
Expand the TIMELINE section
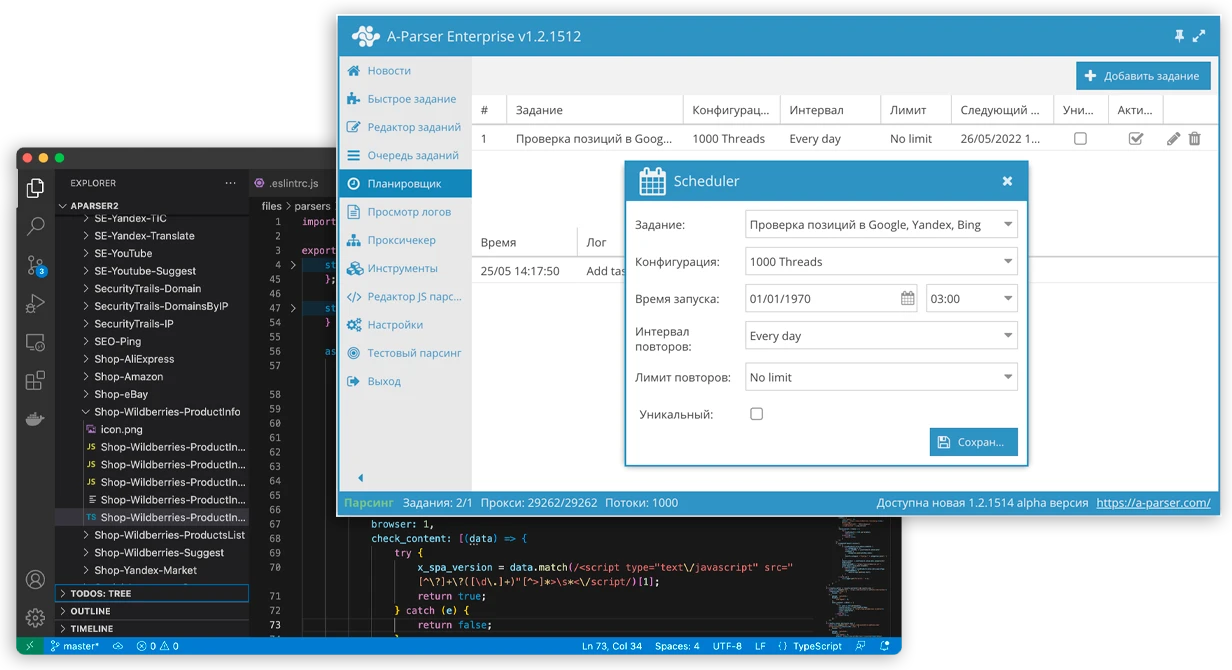point(152,629)
